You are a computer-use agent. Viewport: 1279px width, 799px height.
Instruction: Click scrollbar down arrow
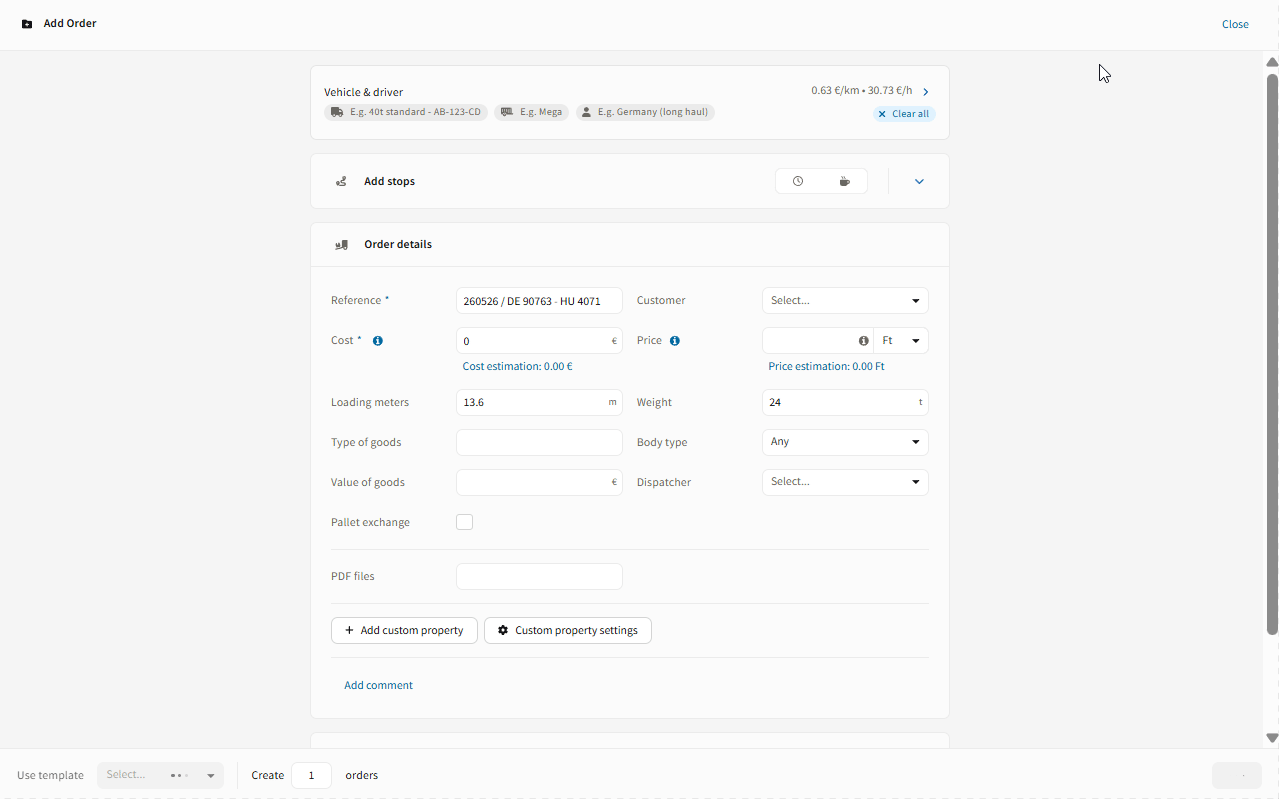pos(1272,738)
